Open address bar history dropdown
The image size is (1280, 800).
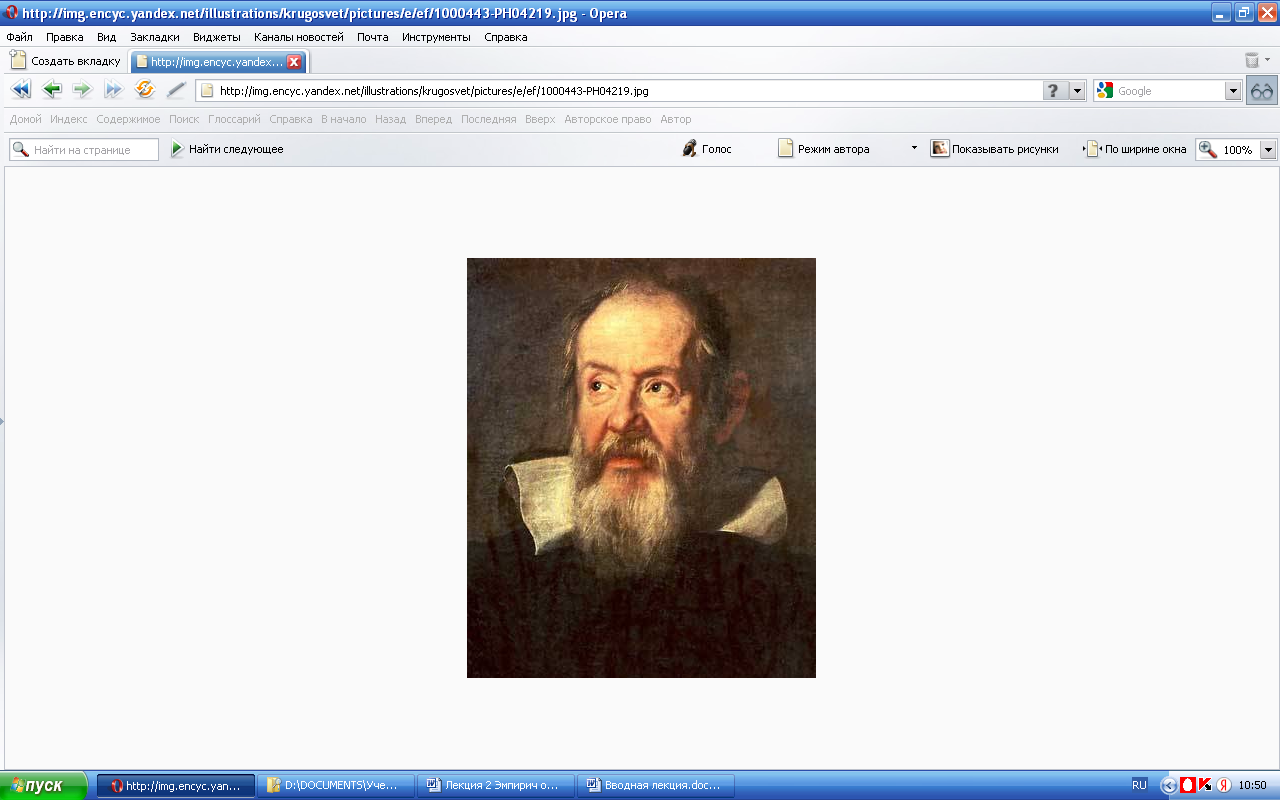pyautogui.click(x=1077, y=91)
